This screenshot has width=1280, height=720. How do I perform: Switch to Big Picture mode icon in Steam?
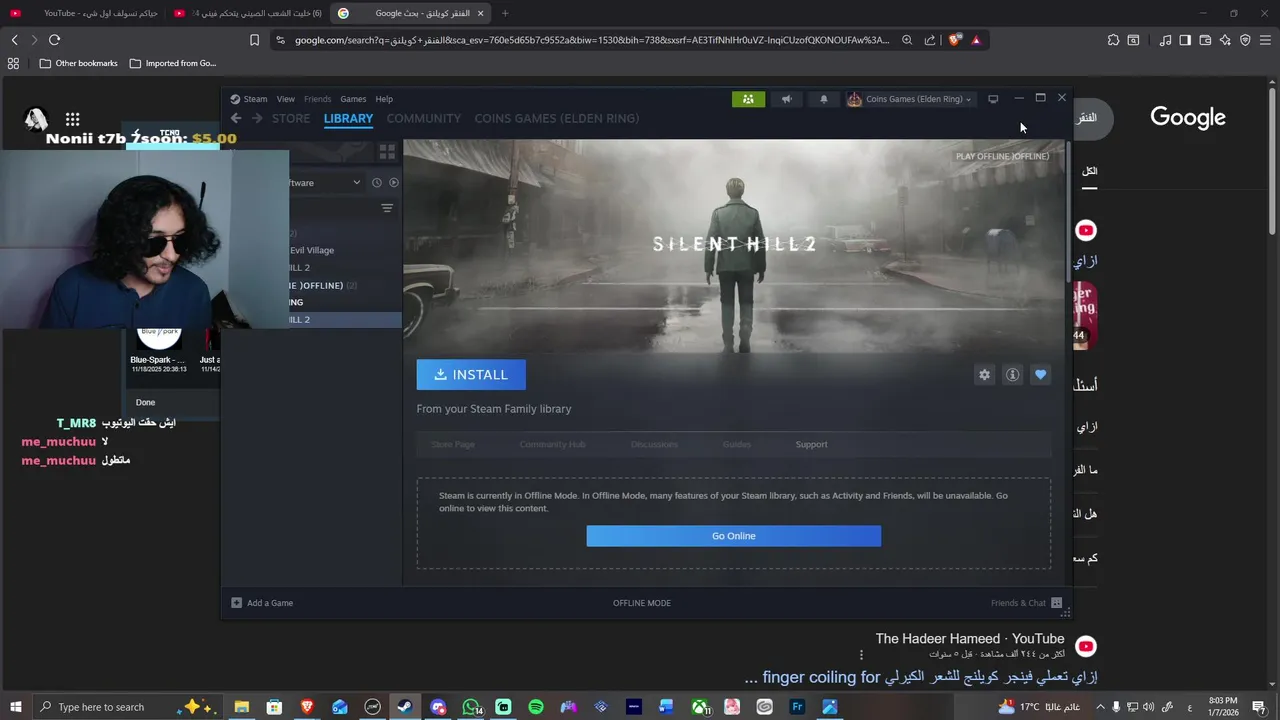coord(993,99)
